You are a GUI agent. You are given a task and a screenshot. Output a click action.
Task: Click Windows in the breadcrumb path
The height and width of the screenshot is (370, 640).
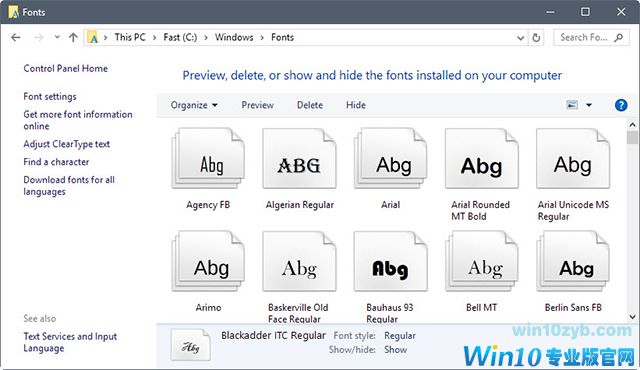[234, 38]
